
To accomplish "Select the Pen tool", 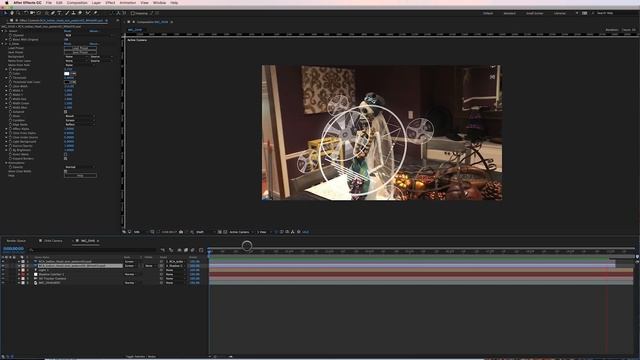I will pos(53,13).
